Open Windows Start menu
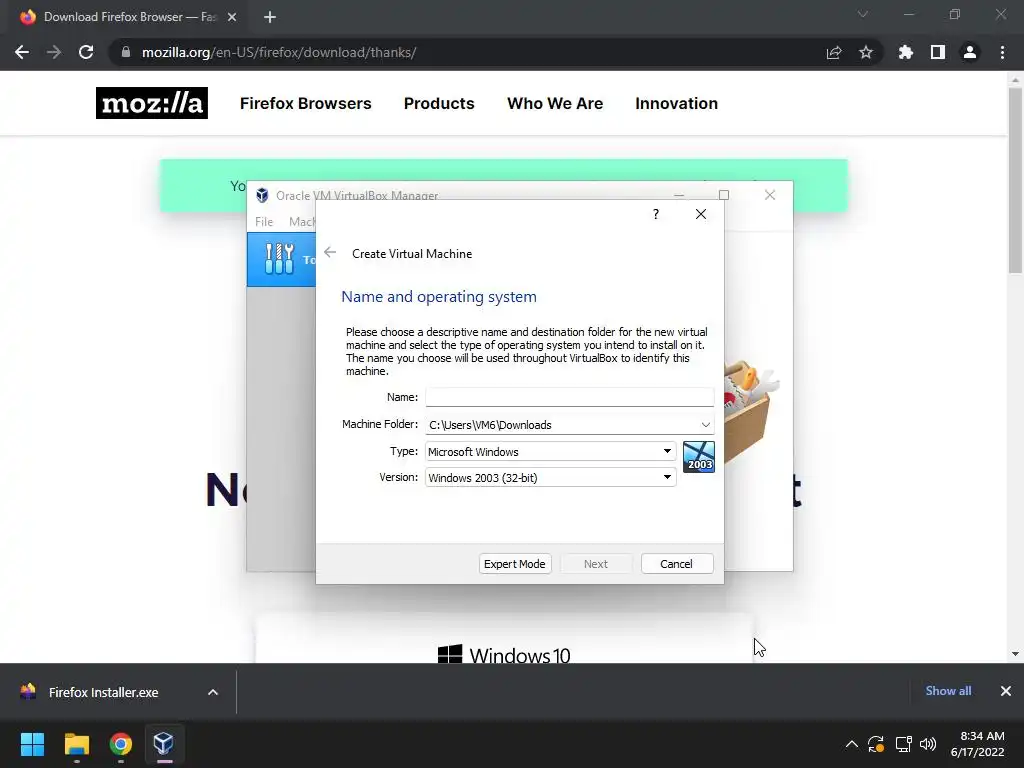The height and width of the screenshot is (768, 1024). (32, 744)
